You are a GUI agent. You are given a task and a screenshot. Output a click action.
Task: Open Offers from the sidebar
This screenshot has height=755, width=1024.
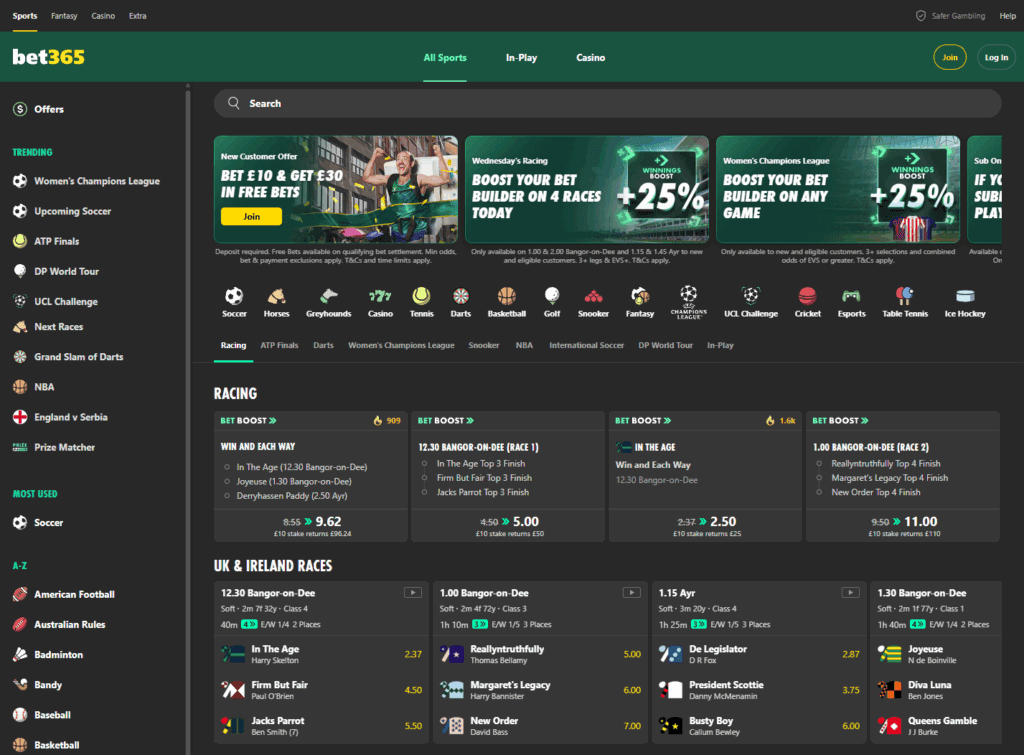coord(49,108)
